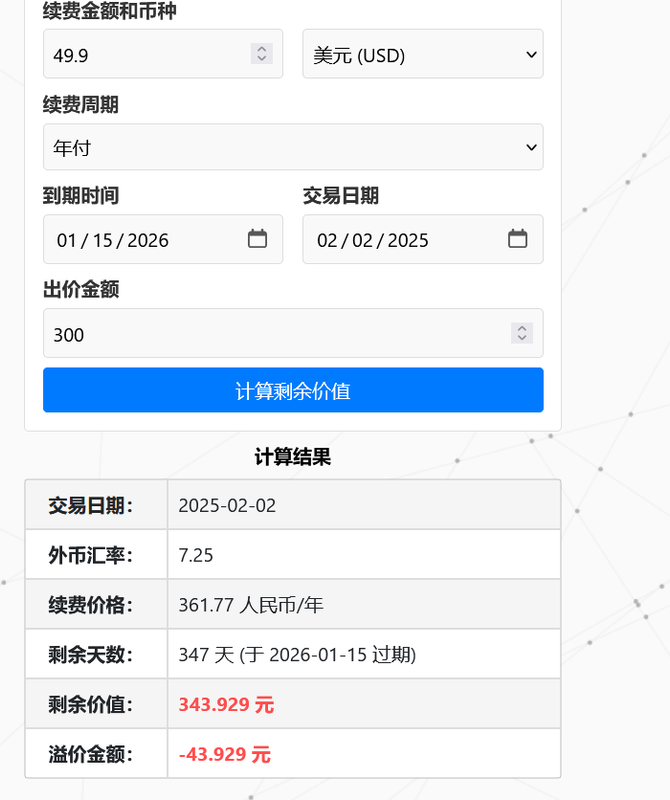Click the 续费金额和币种 label
This screenshot has width=670, height=800.
110,11
